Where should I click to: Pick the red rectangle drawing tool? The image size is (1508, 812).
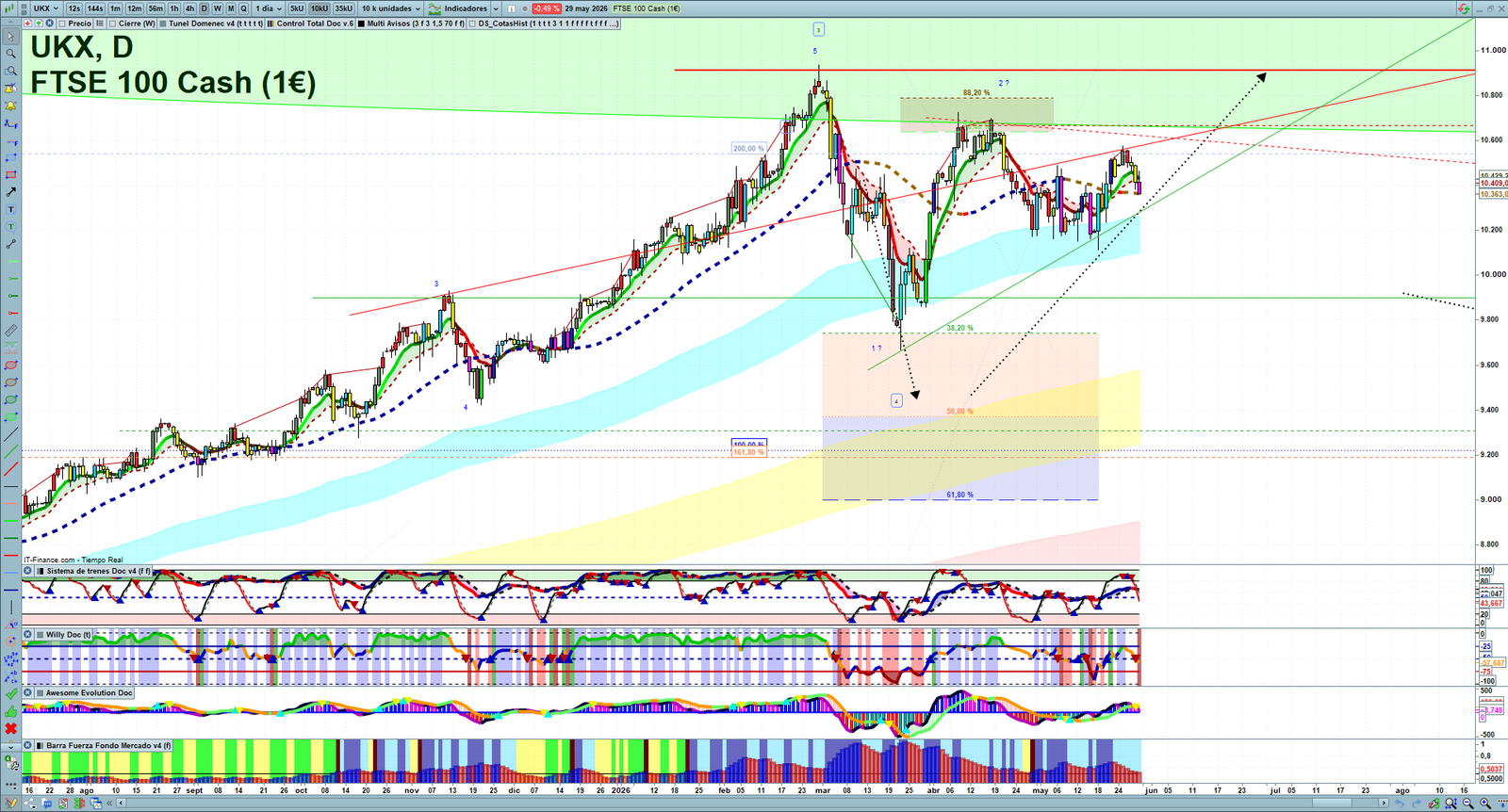(x=10, y=174)
